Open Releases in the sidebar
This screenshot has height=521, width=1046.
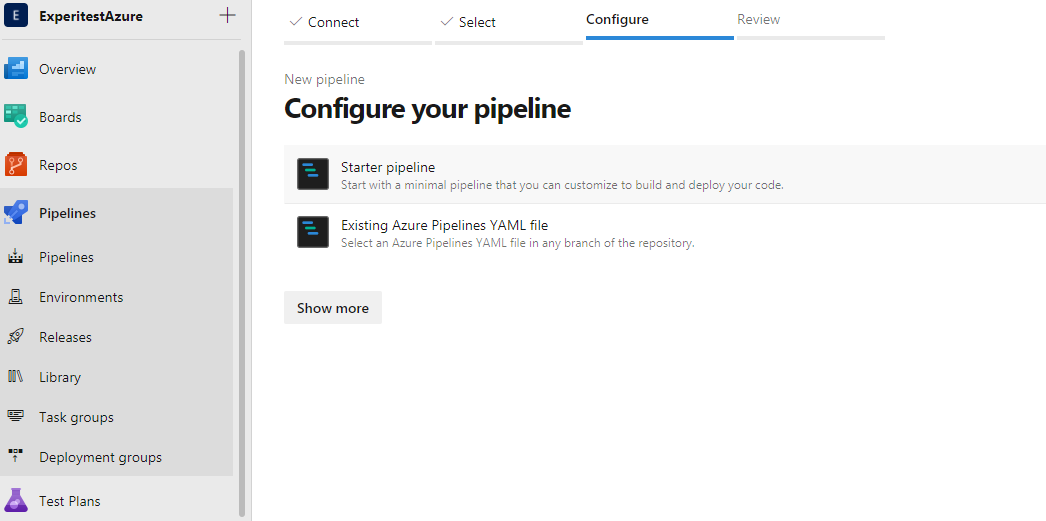pos(65,337)
